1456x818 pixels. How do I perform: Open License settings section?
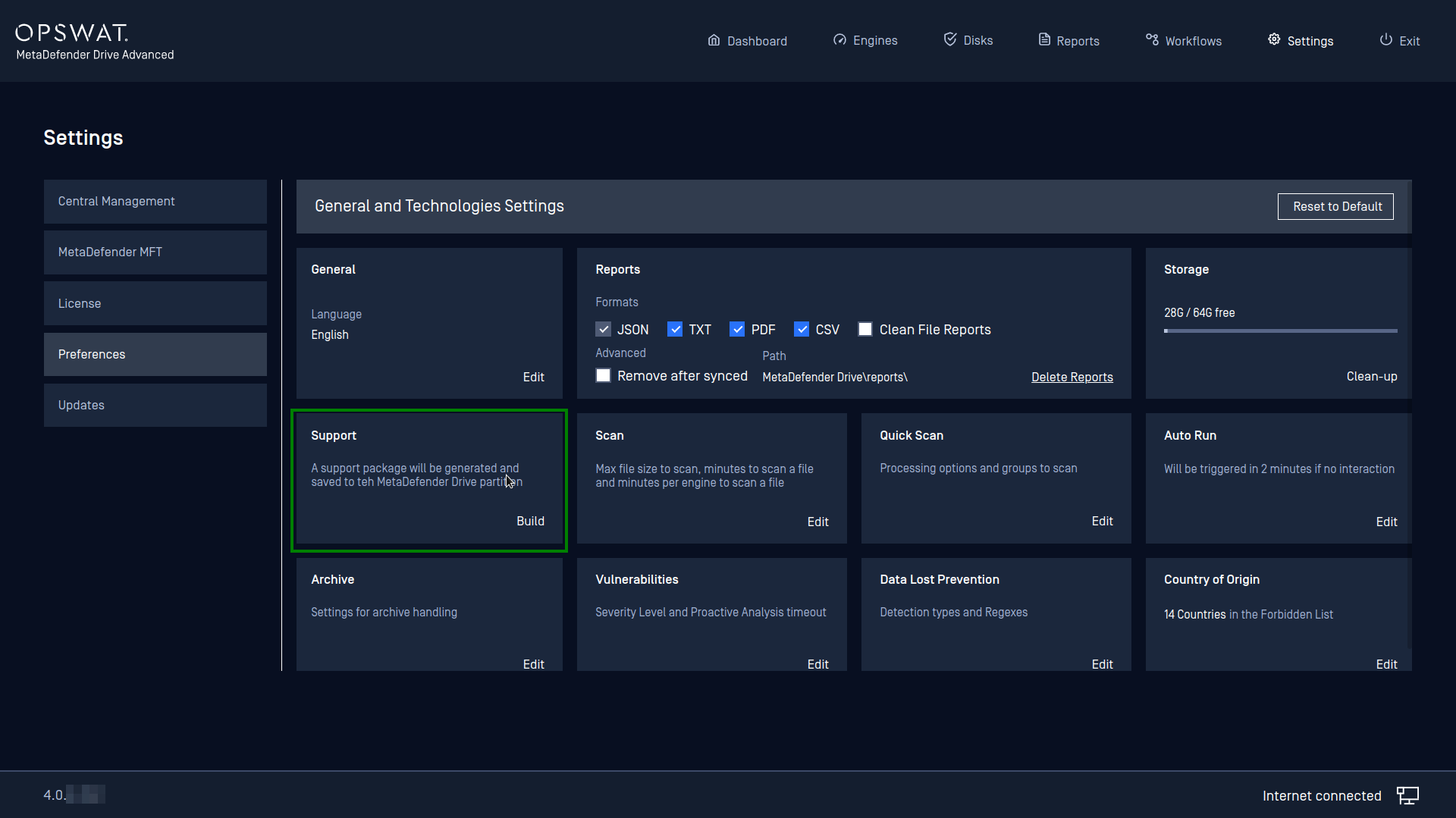[x=155, y=303]
